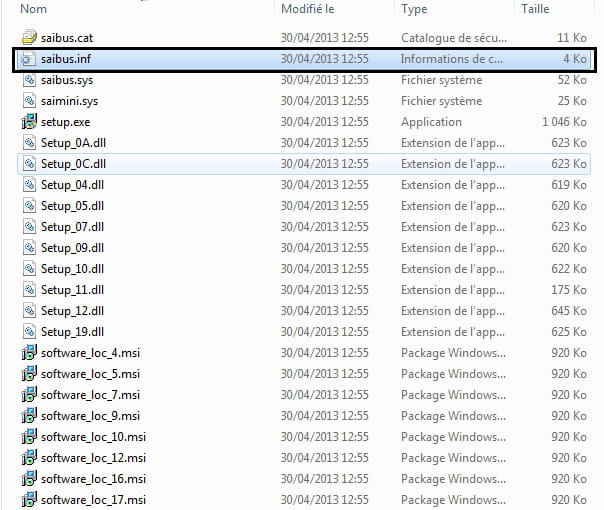Image resolution: width=604 pixels, height=510 pixels.
Task: Click the software_loc_16.msi package icon
Action: [x=29, y=478]
